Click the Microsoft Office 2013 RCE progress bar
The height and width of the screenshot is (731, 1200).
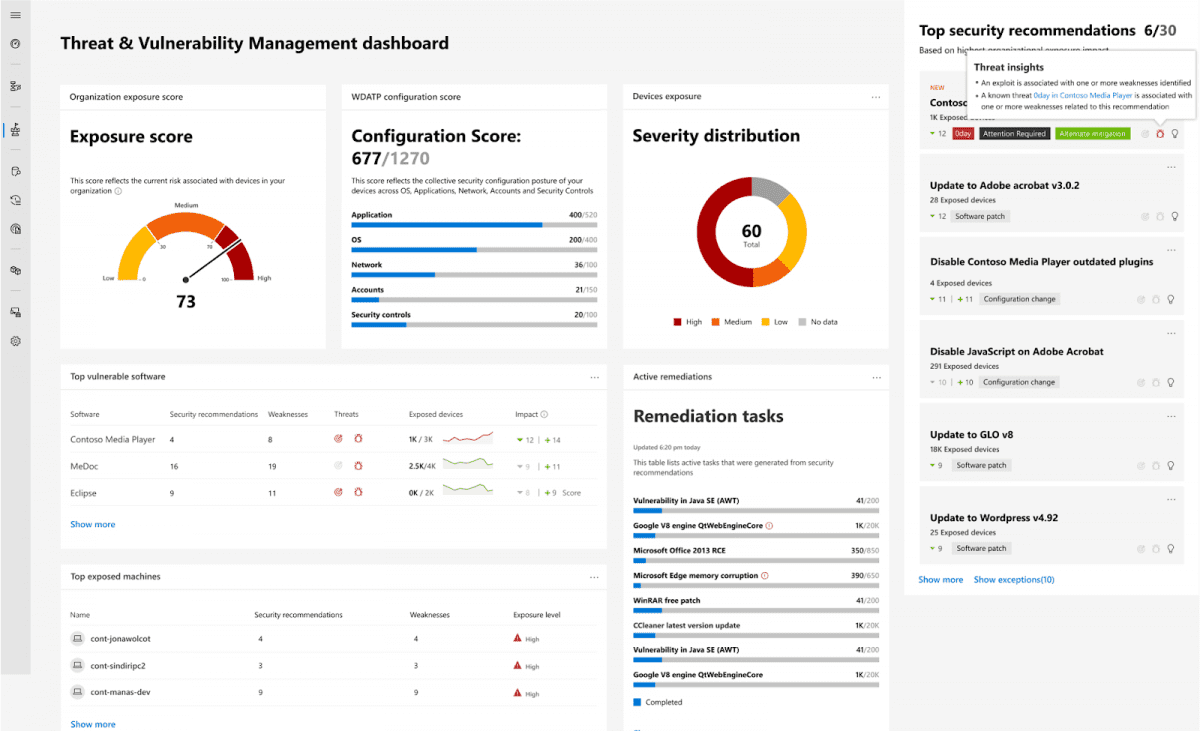[756, 560]
